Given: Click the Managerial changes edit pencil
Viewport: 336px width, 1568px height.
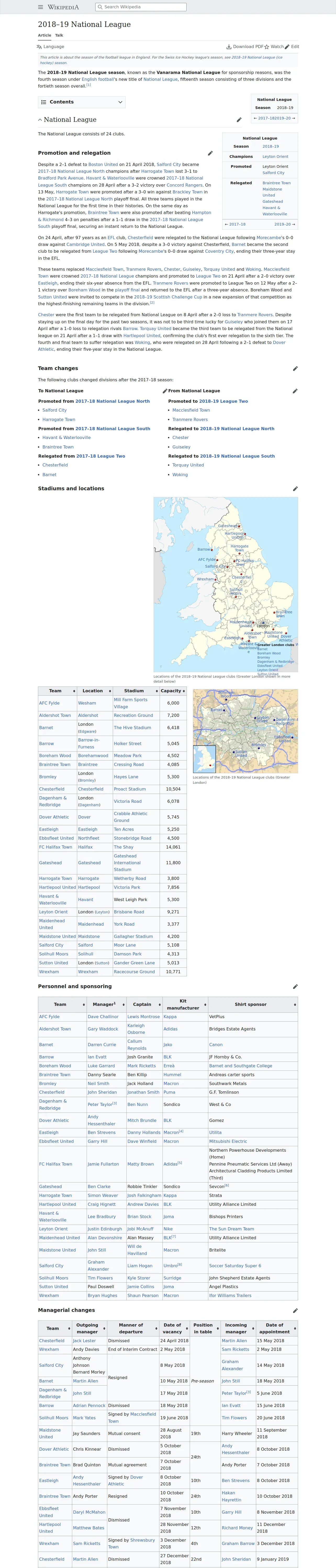Looking at the screenshot, I should click(x=295, y=1311).
